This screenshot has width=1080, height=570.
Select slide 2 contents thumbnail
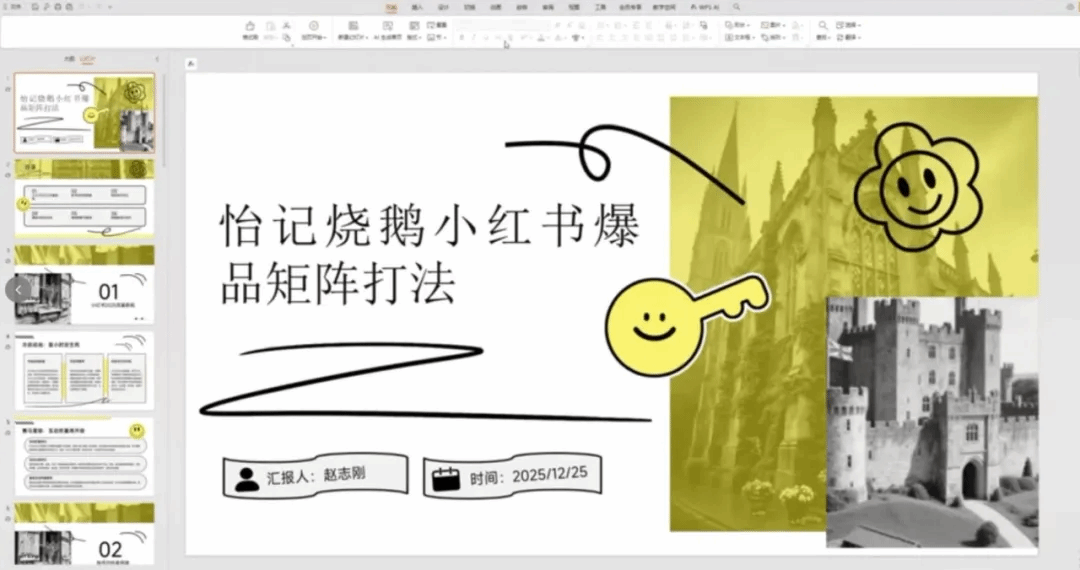(85, 199)
